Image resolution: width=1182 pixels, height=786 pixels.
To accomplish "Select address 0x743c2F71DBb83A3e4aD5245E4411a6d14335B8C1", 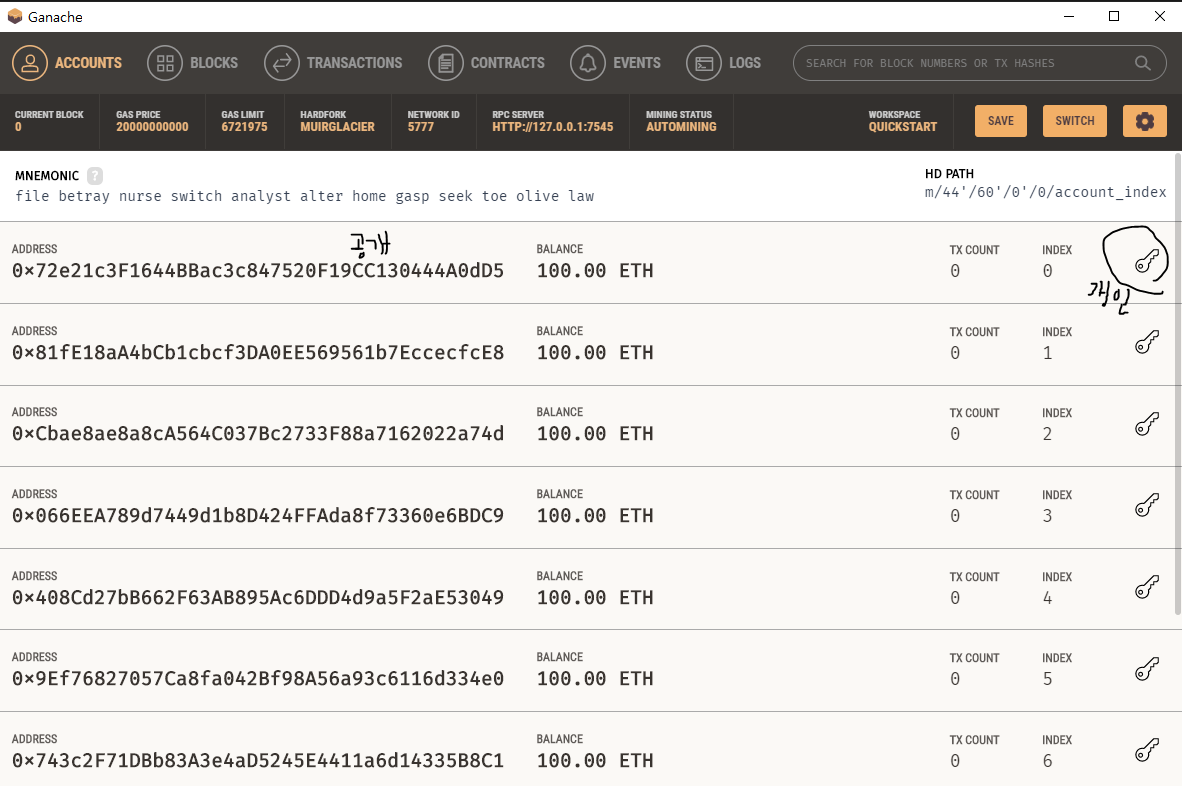I will [x=258, y=760].
